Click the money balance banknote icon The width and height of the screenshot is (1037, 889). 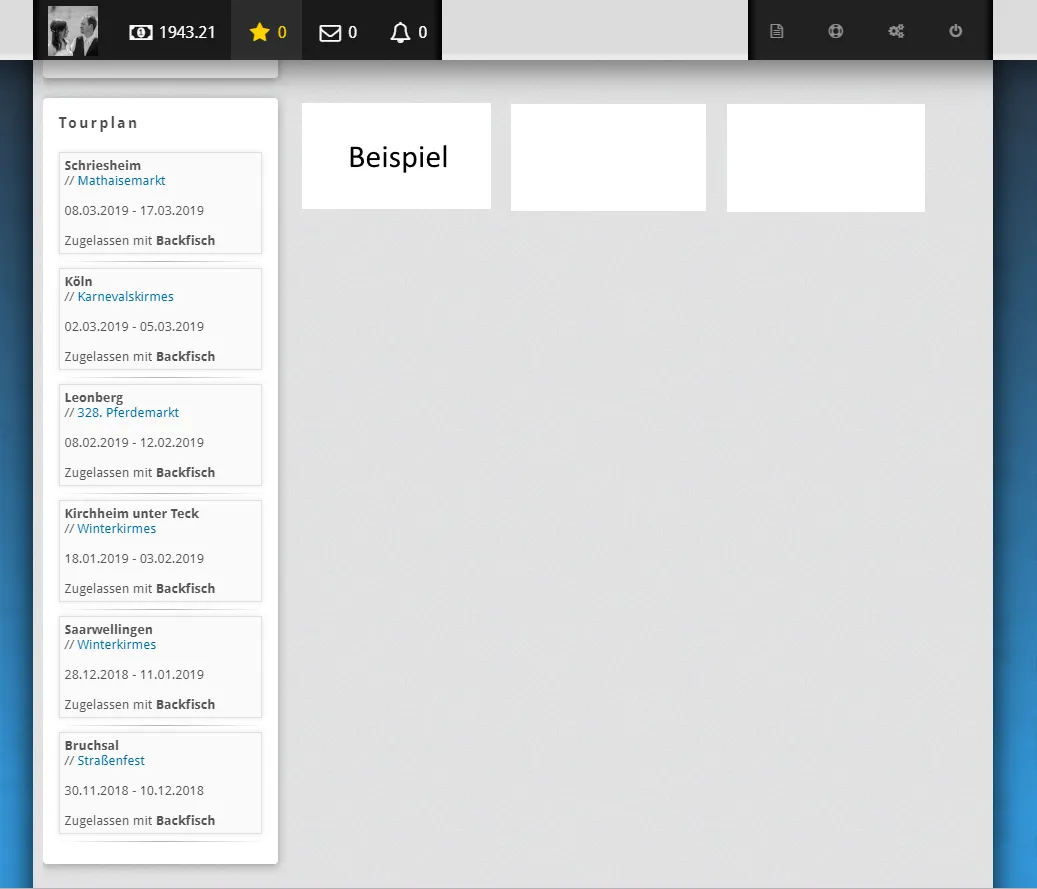coord(141,32)
